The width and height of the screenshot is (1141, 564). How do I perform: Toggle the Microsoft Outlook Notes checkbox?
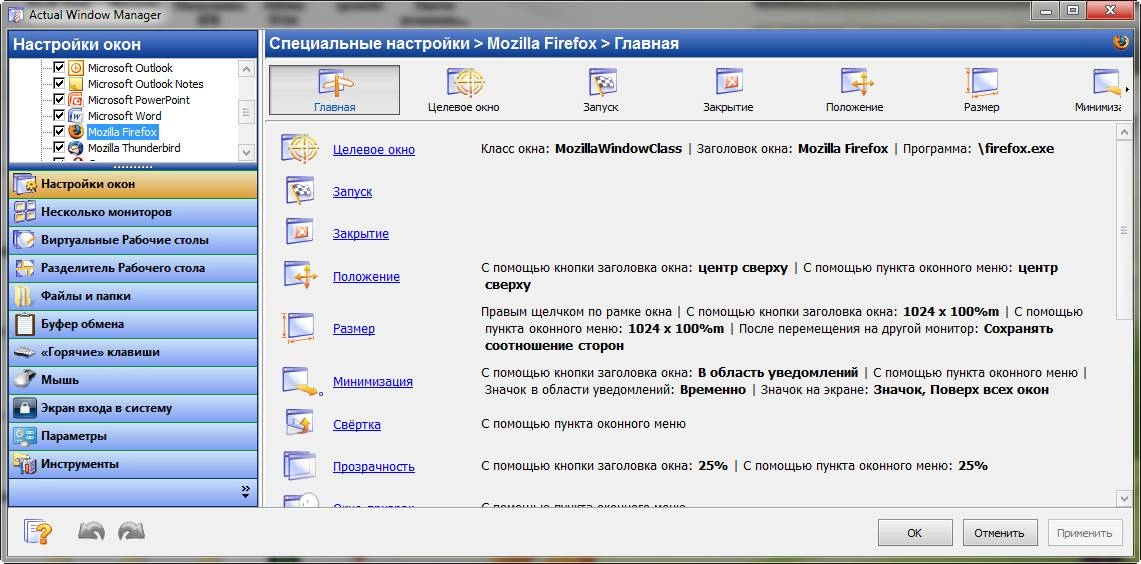click(60, 84)
